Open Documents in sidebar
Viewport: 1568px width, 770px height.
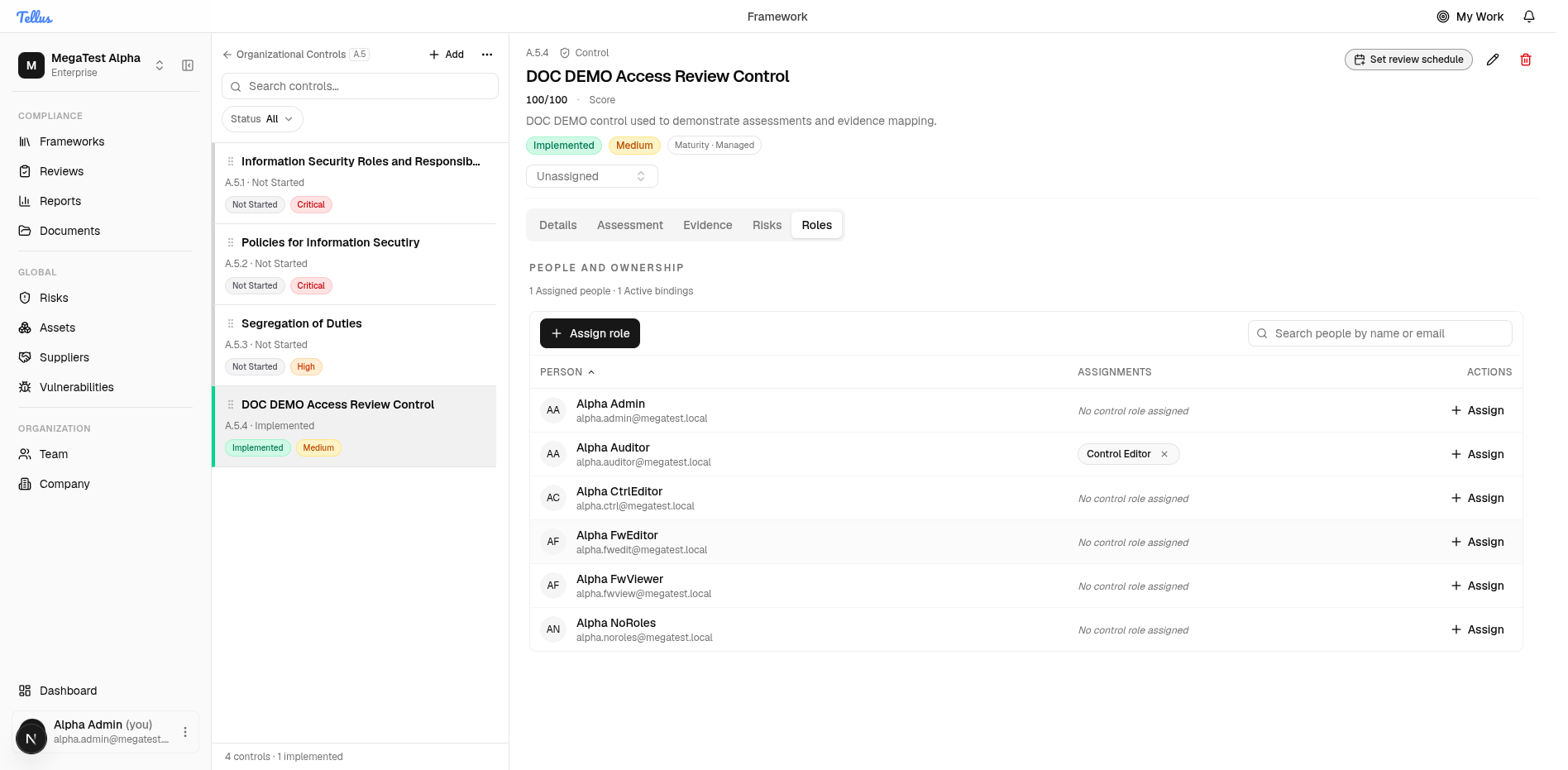(x=105, y=231)
